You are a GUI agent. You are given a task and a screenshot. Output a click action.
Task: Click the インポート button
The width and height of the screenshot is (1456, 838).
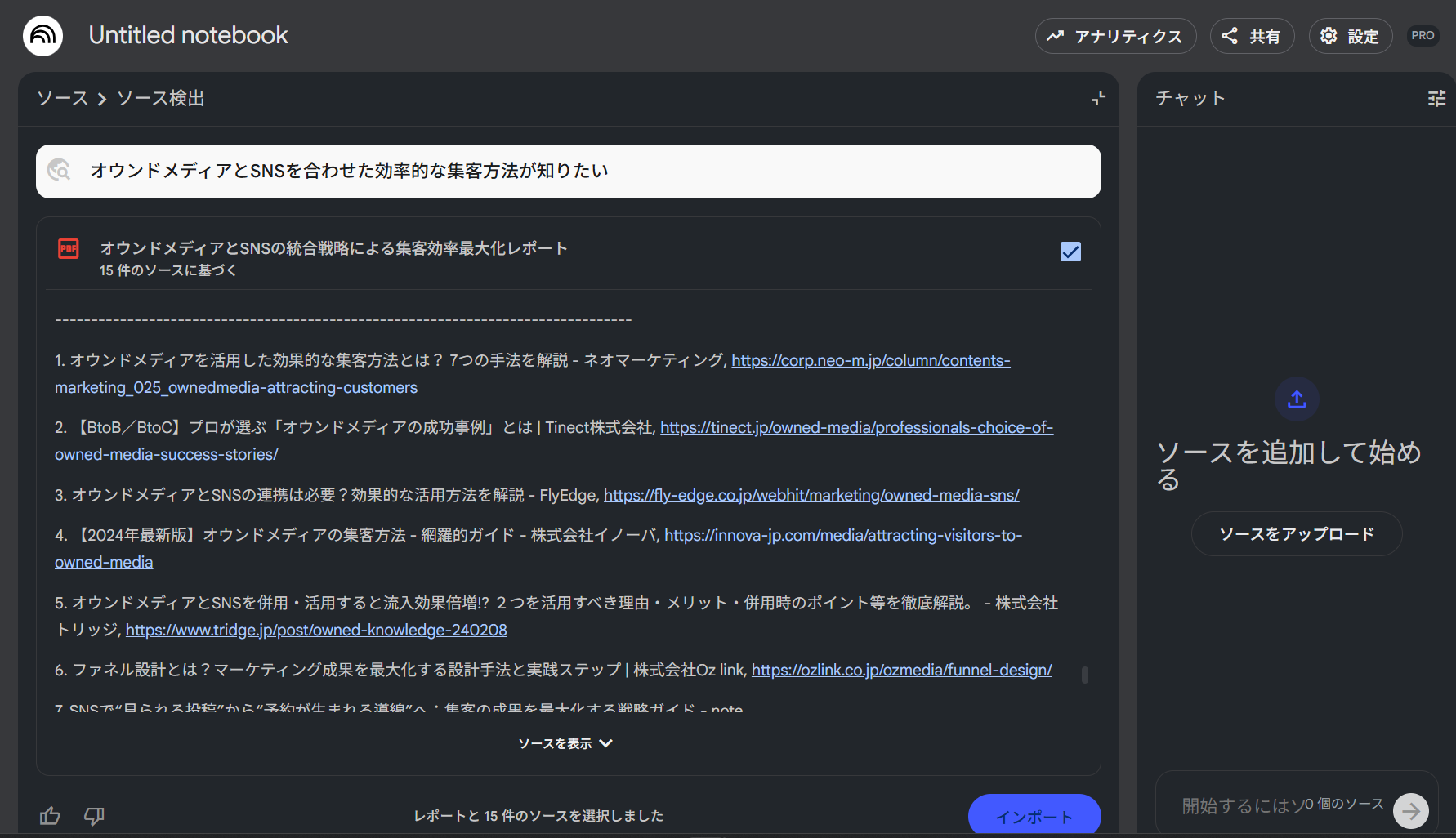1034,816
